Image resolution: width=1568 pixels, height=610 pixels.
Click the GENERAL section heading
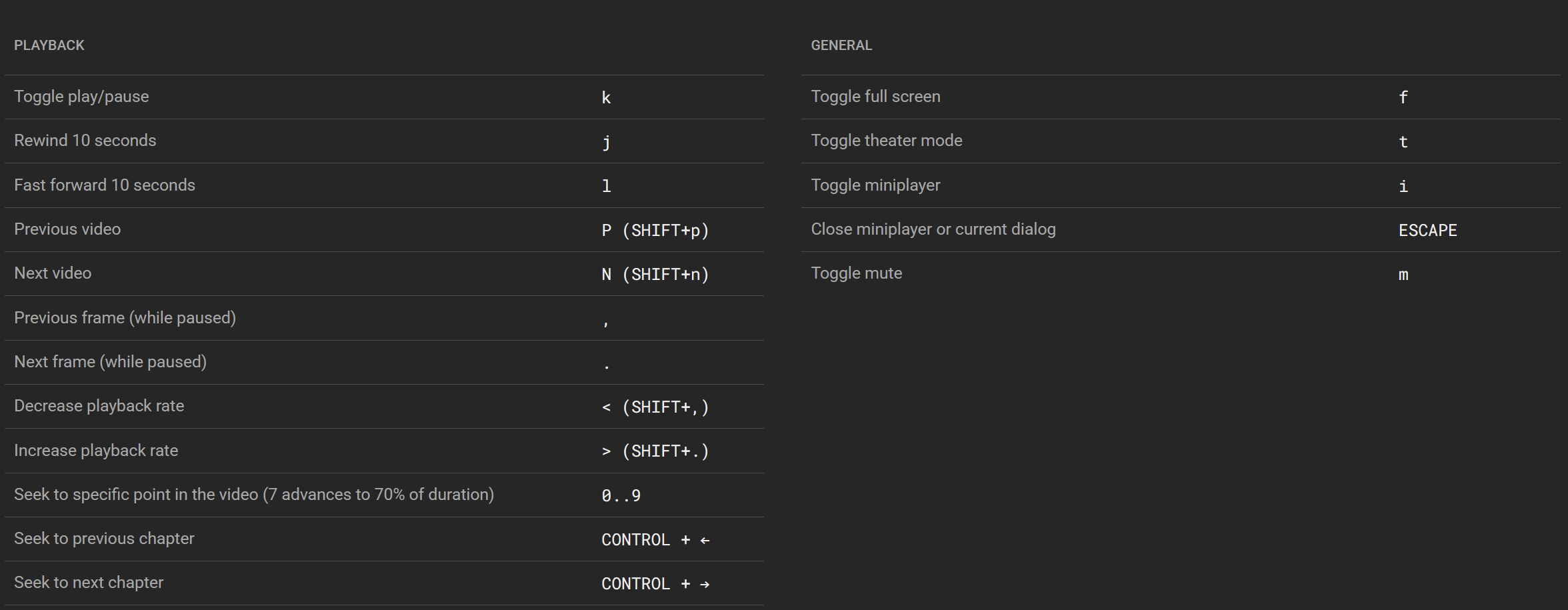pyautogui.click(x=841, y=45)
